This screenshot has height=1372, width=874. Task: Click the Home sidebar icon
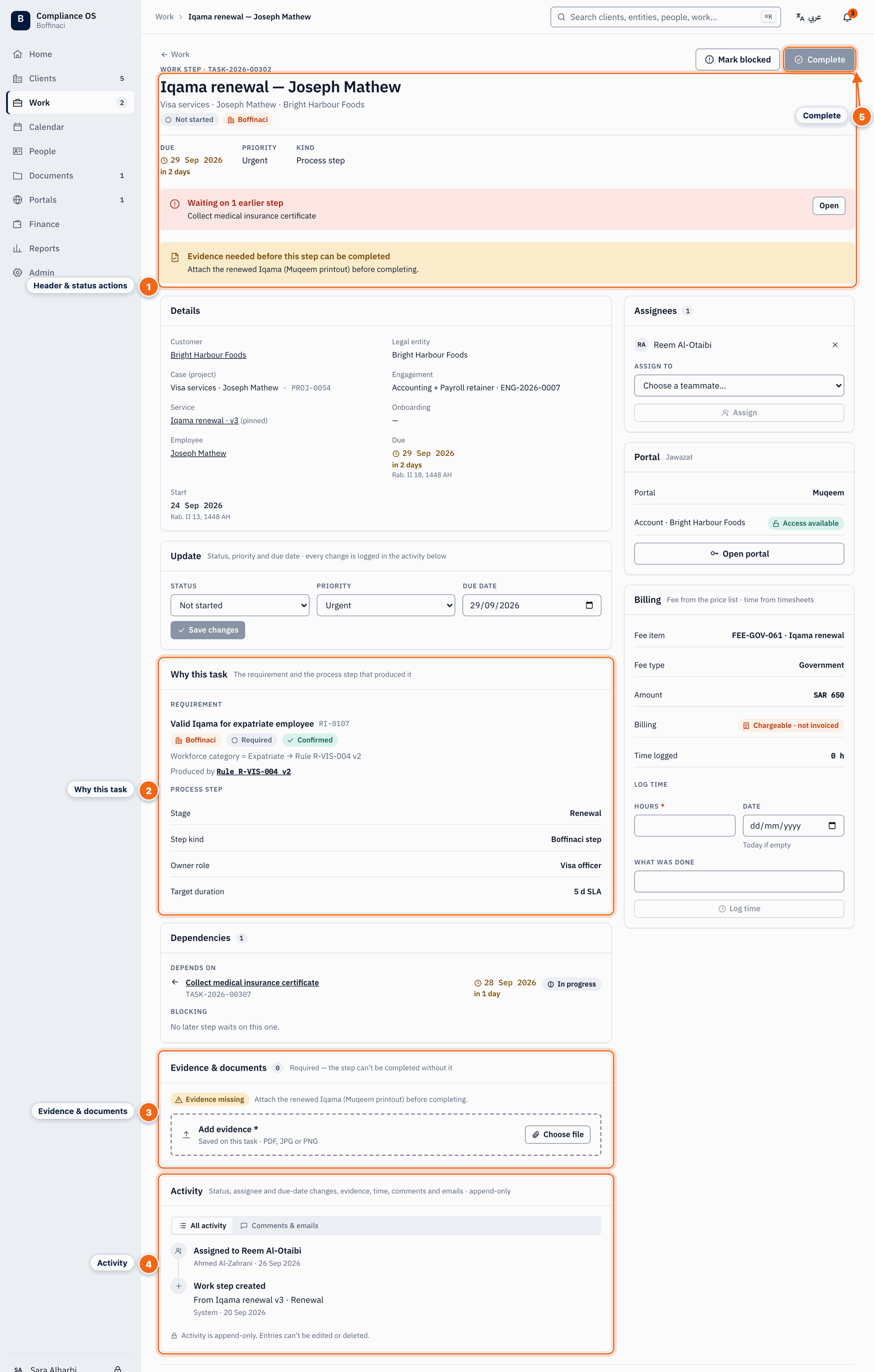tap(17, 54)
